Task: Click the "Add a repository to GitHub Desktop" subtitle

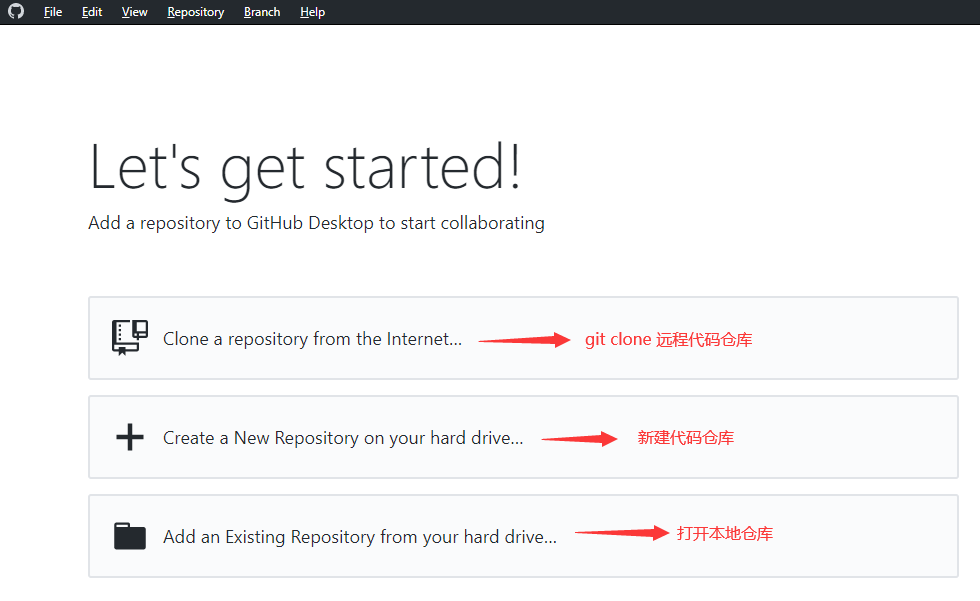Action: click(x=316, y=223)
